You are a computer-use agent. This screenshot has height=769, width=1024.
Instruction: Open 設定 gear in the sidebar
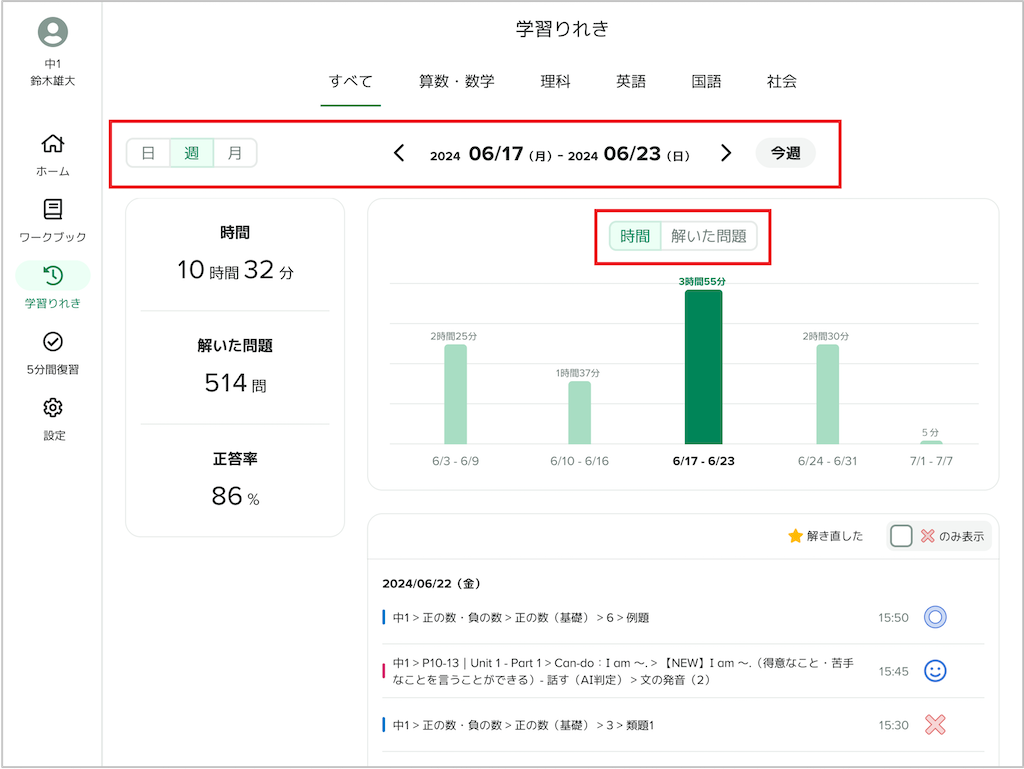53,419
